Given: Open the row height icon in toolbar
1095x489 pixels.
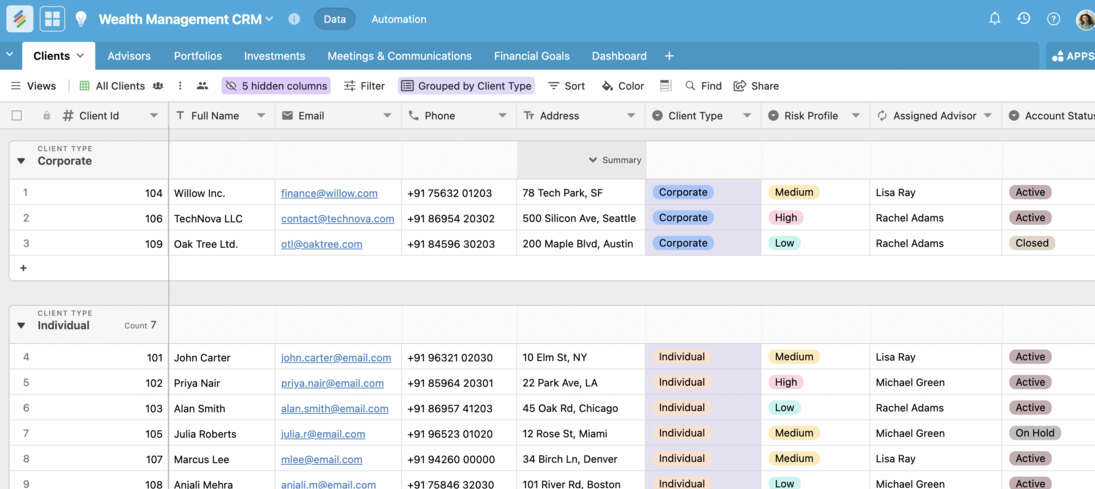Looking at the screenshot, I should (x=666, y=86).
